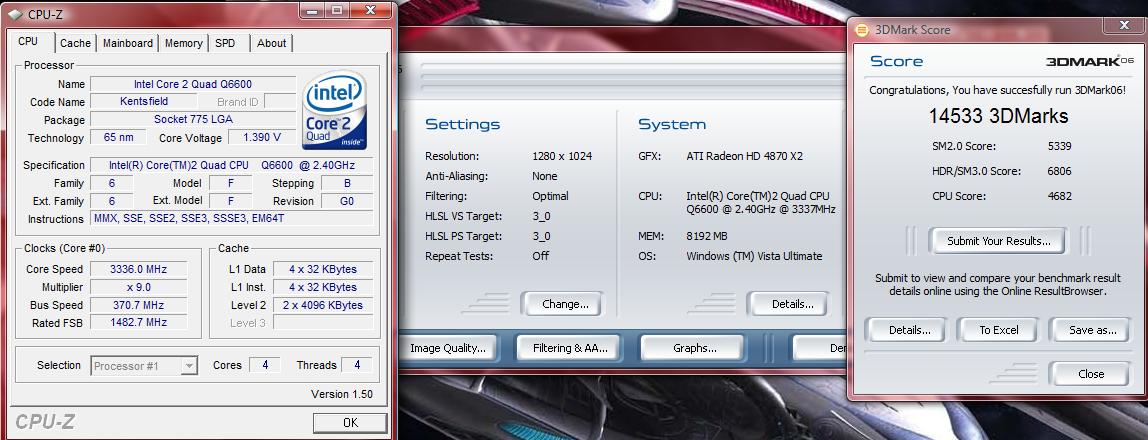
Task: Click the Core Speed value 3336.0 MHz
Action: click(138, 269)
